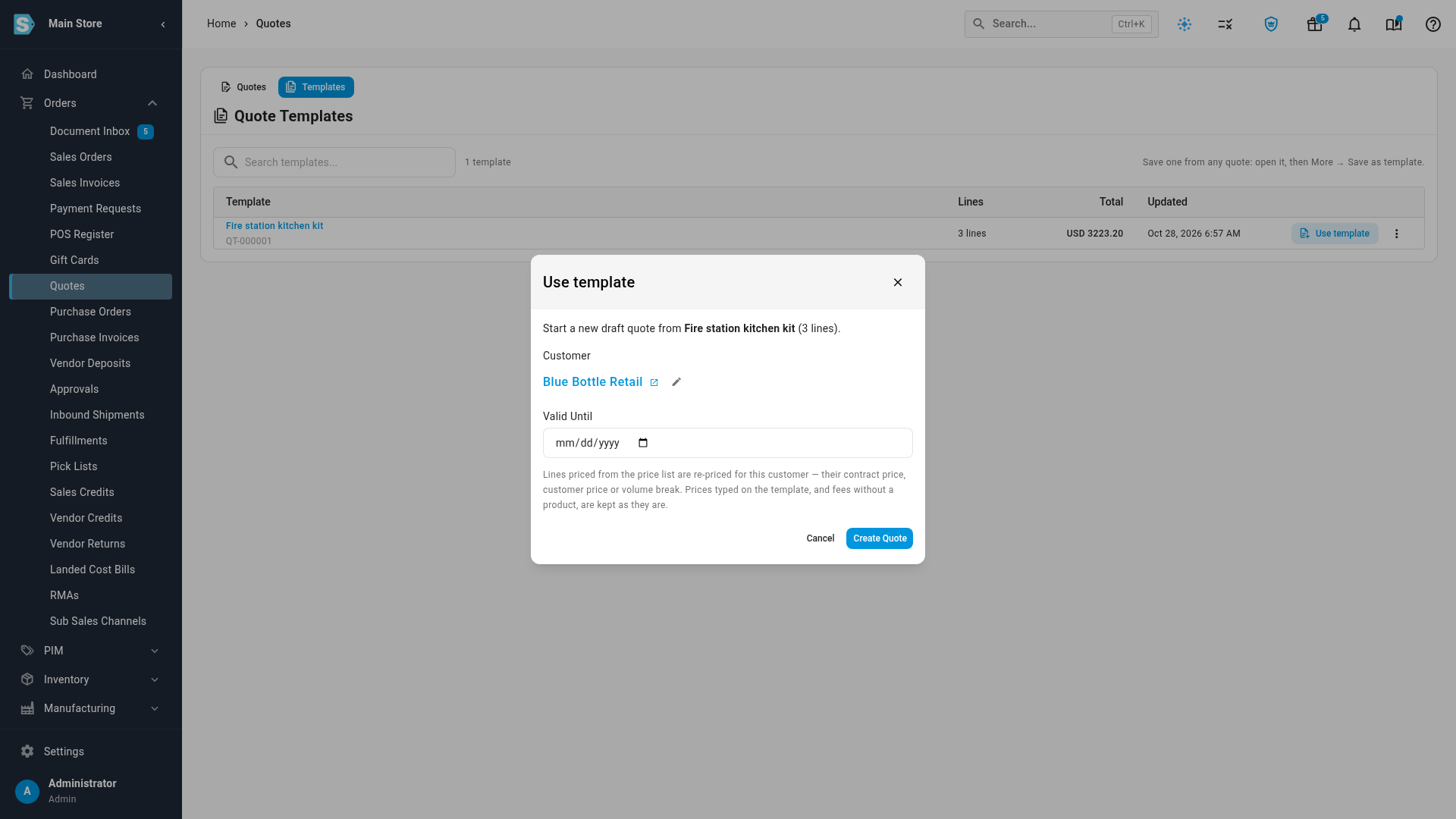Select the text "USD 3223.20"
The width and height of the screenshot is (1456, 819).
tap(1094, 234)
